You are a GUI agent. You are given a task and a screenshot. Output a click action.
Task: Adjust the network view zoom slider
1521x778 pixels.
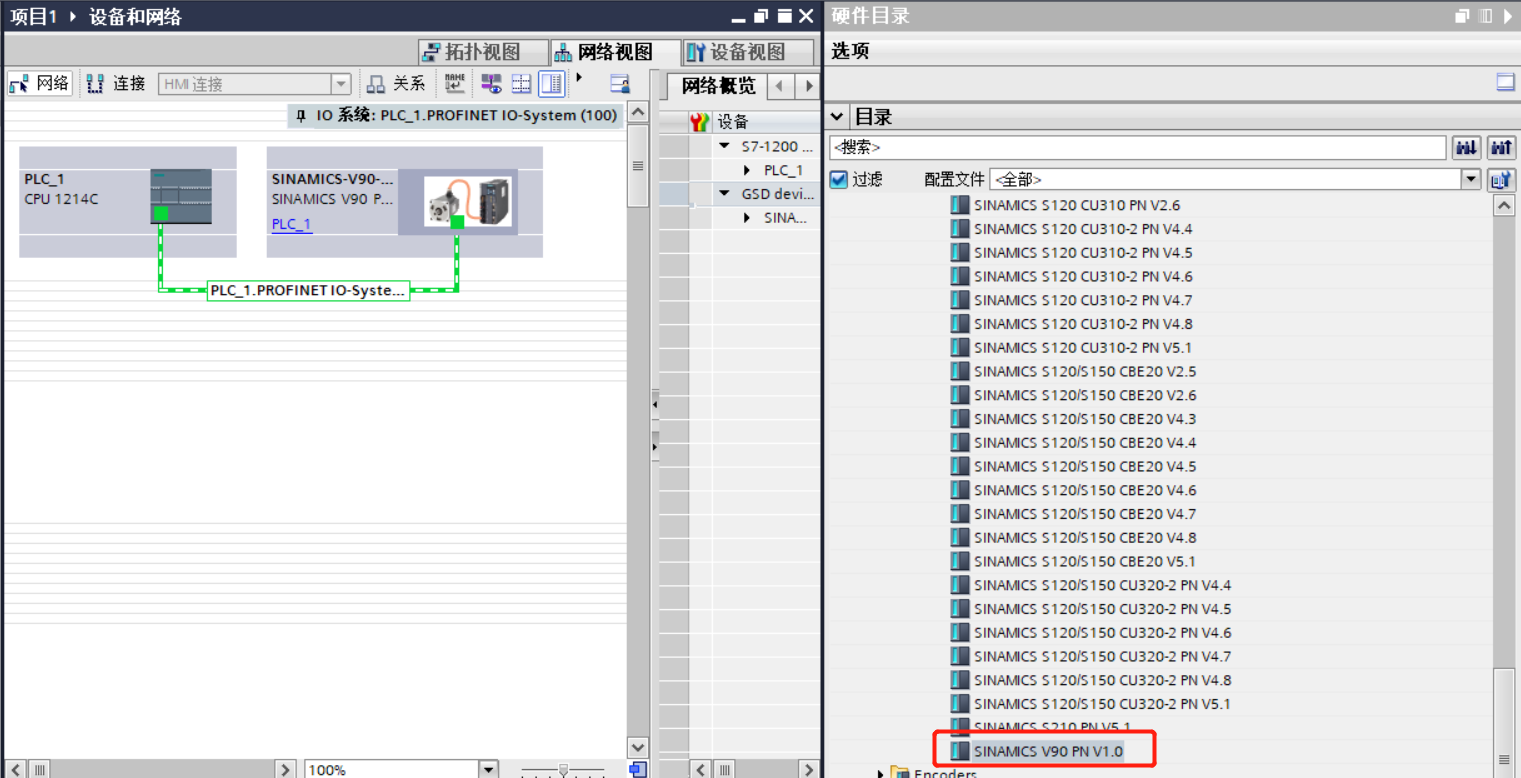(563, 770)
